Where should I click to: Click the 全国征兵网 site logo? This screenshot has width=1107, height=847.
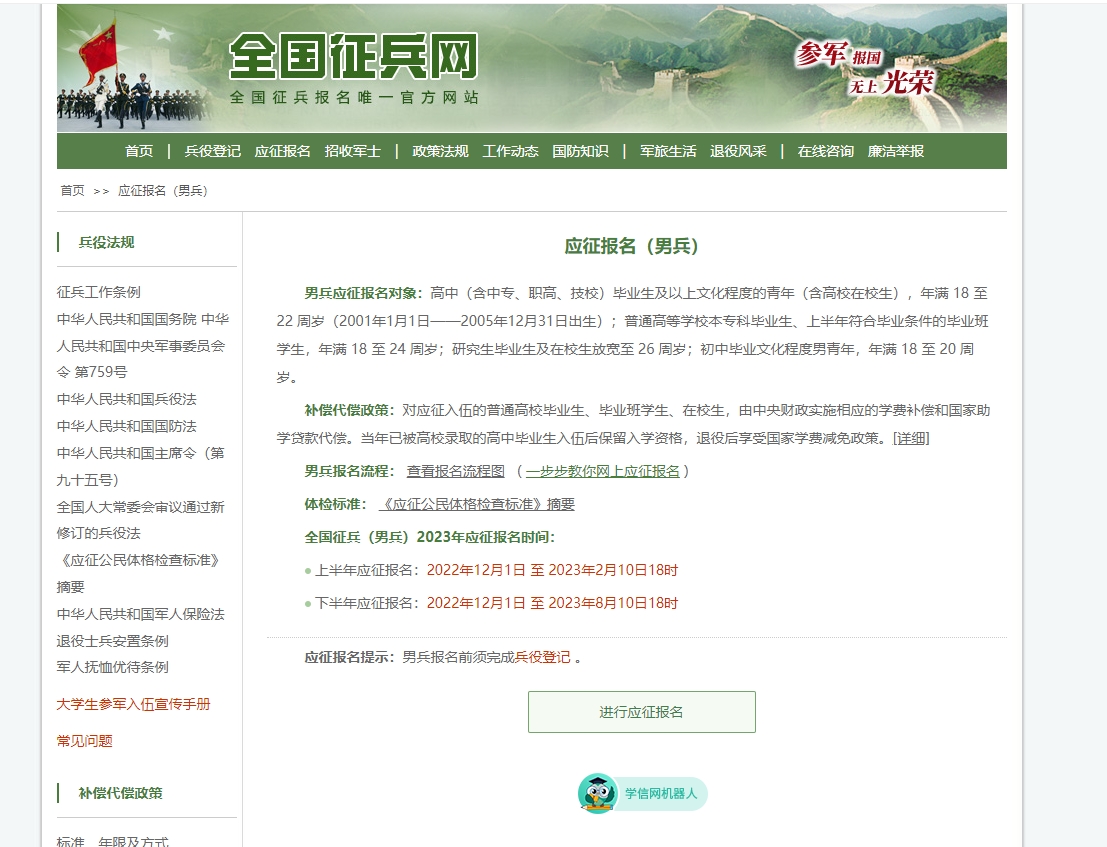tap(353, 58)
